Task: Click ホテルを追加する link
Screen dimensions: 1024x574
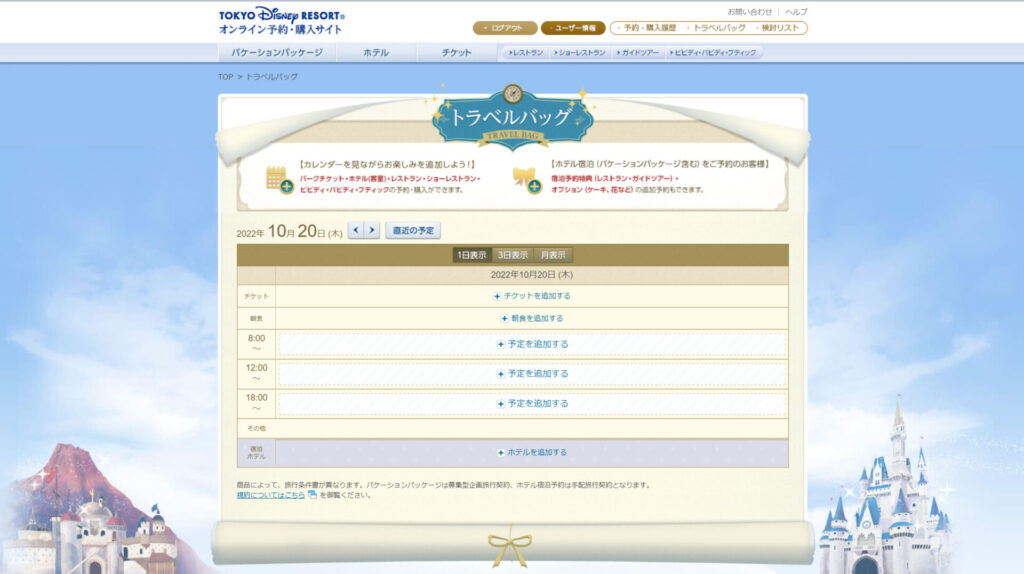Action: click(x=532, y=453)
